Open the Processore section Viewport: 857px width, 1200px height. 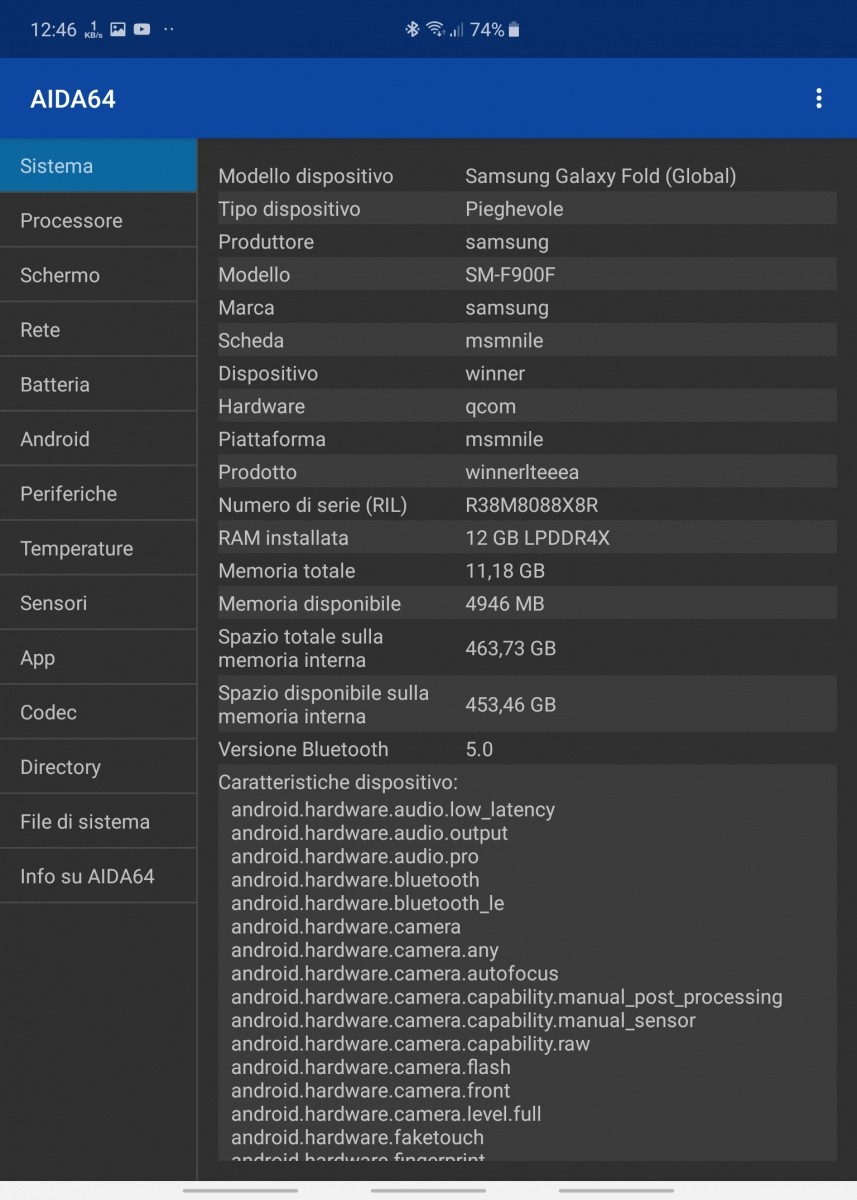coord(98,221)
